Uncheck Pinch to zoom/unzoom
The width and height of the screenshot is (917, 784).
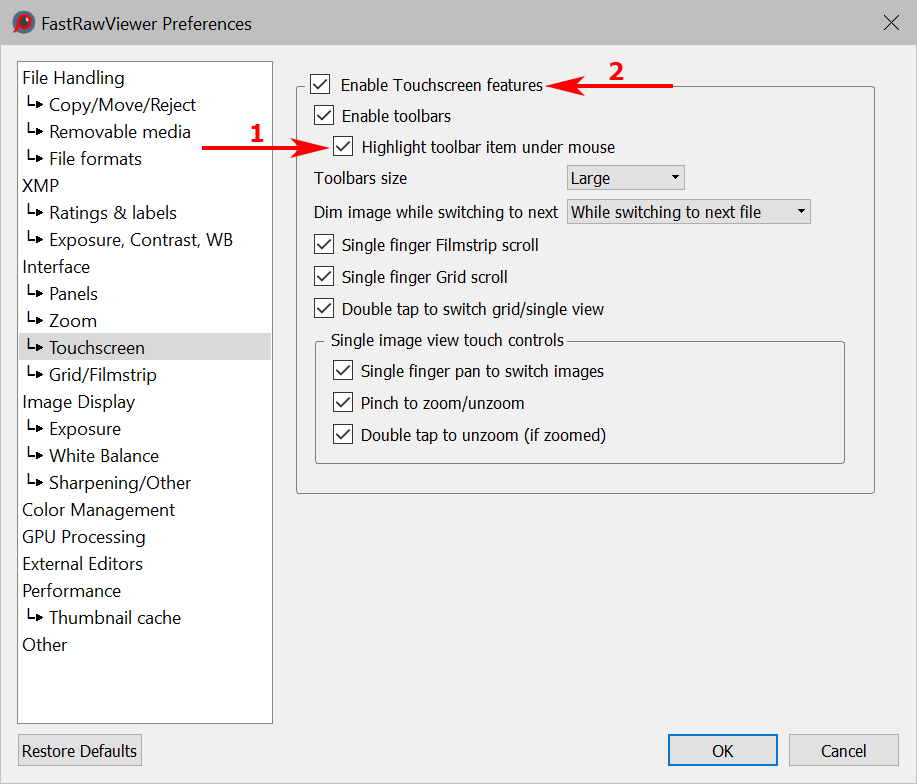pyautogui.click(x=343, y=403)
